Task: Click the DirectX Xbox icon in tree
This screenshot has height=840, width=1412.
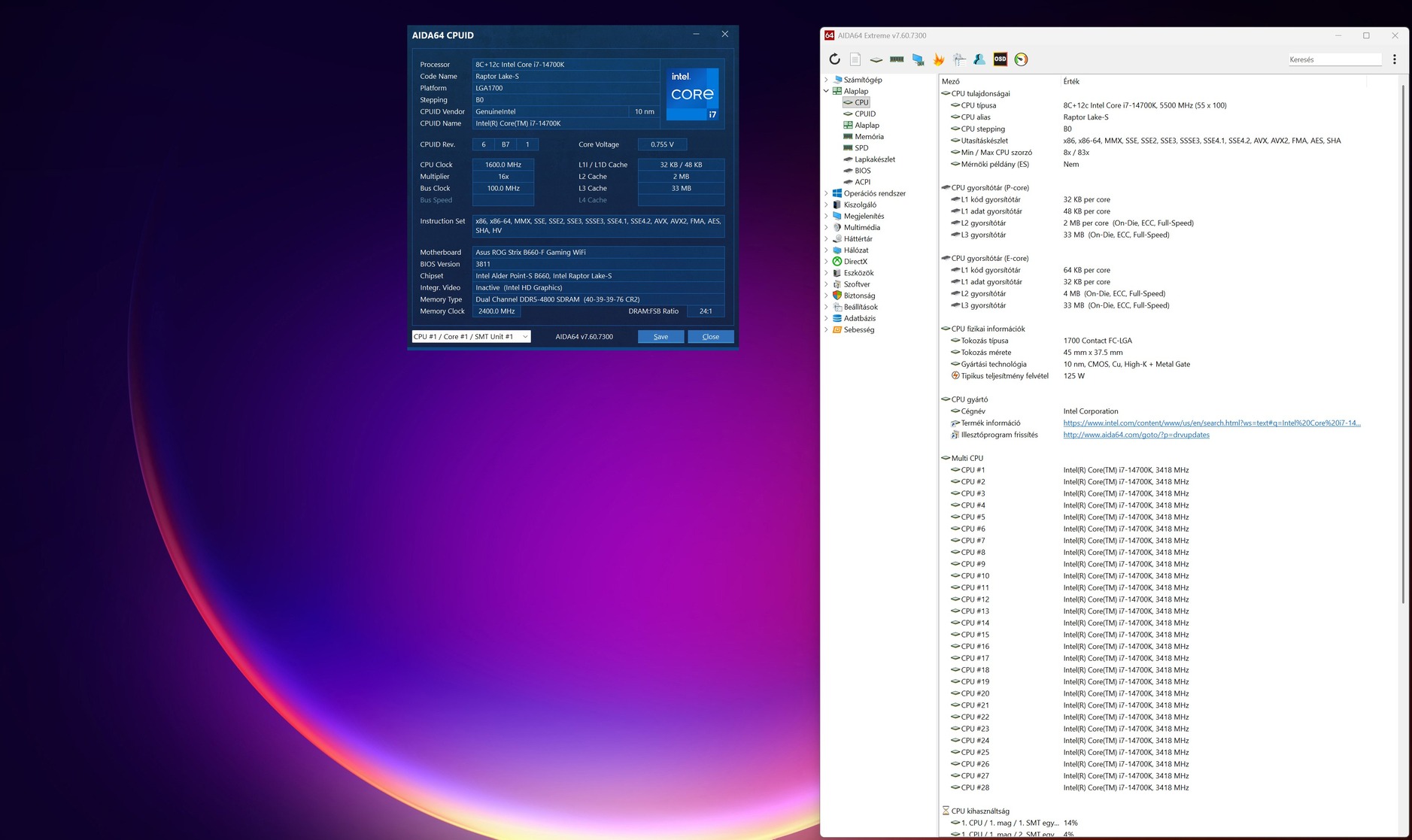Action: pyautogui.click(x=837, y=262)
